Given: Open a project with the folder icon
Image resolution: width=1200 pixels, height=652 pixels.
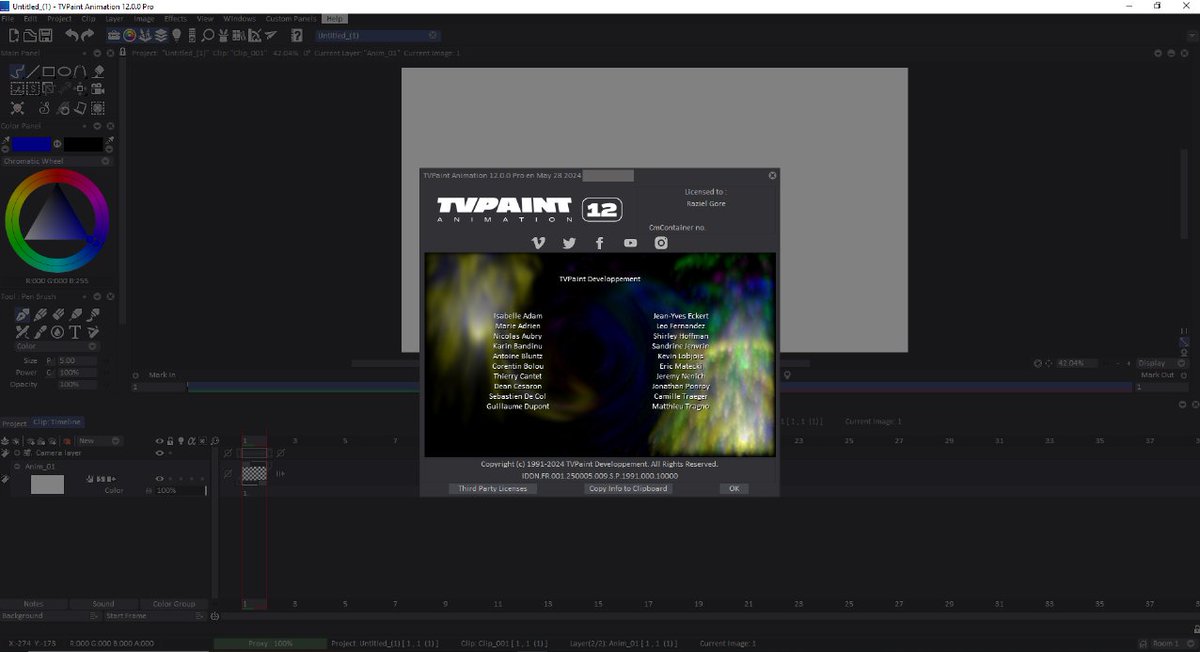Looking at the screenshot, I should tap(30, 35).
